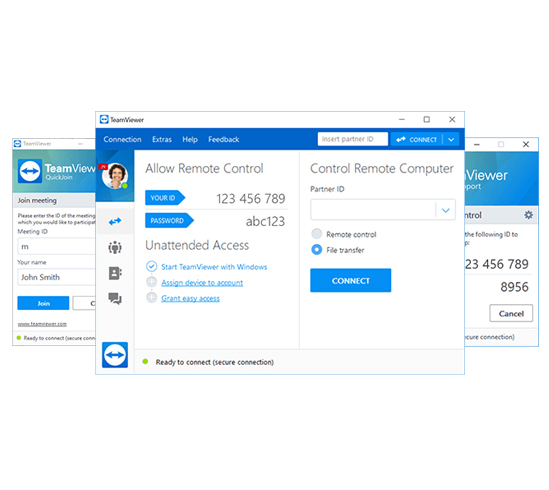Open the Connection menu
The image size is (549, 490).
click(122, 139)
